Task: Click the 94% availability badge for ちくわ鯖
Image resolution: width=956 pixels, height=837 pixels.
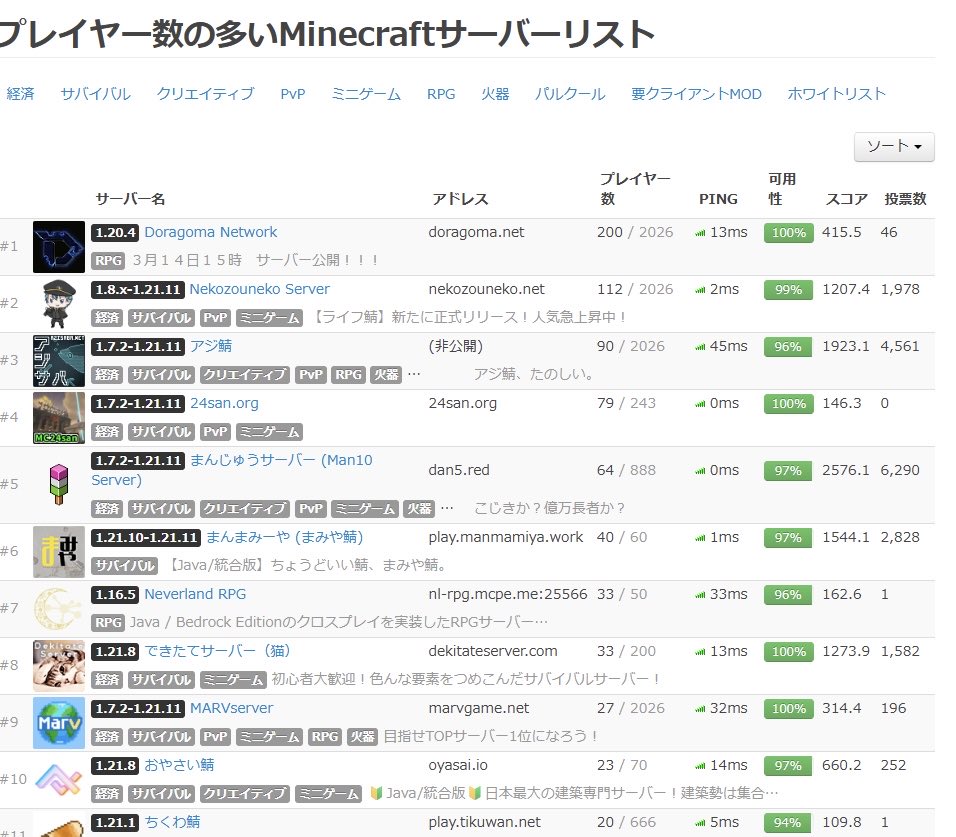Action: (787, 822)
